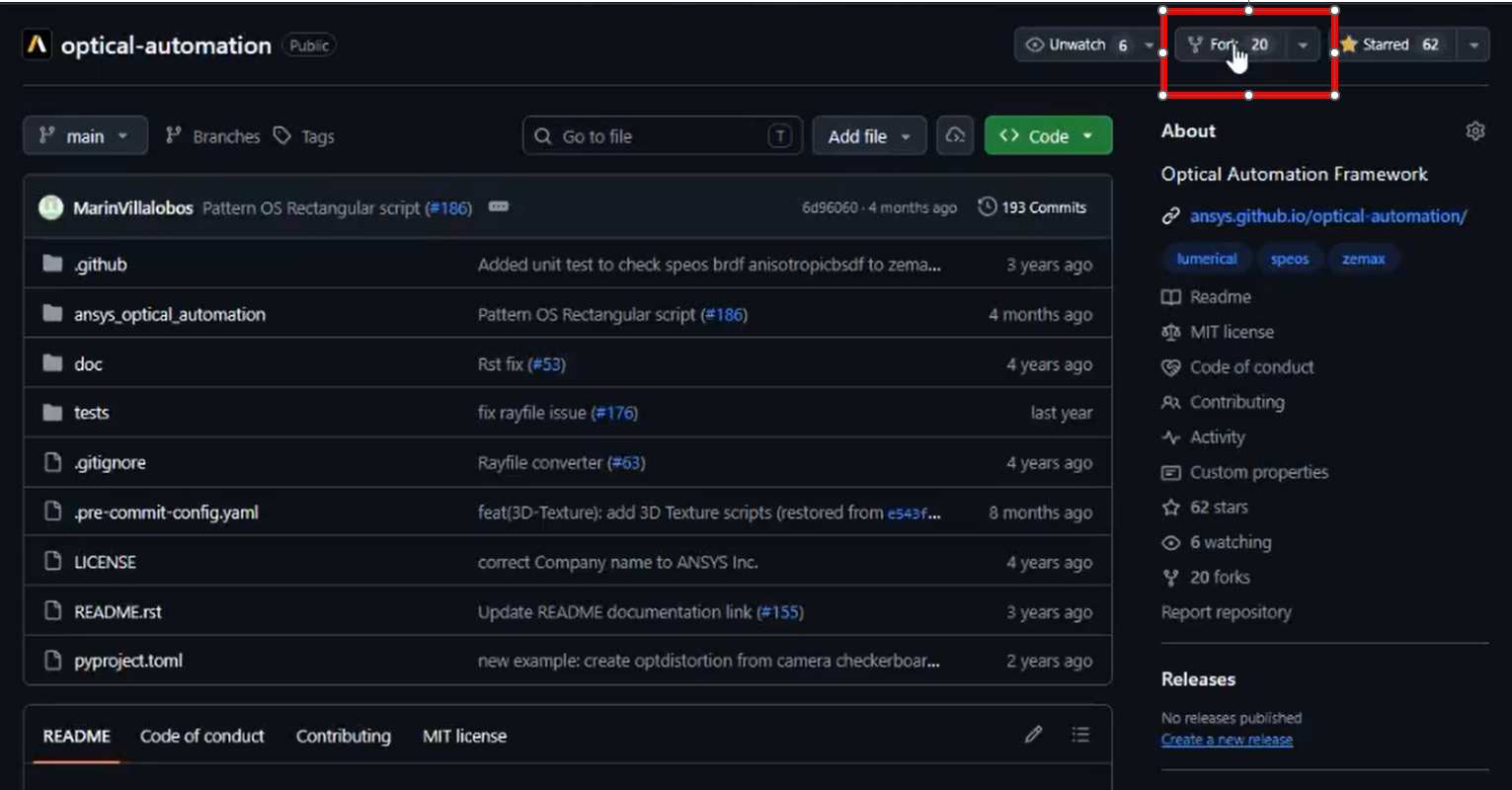
Task: Open the green Code dropdown
Action: pyautogui.click(x=1048, y=136)
